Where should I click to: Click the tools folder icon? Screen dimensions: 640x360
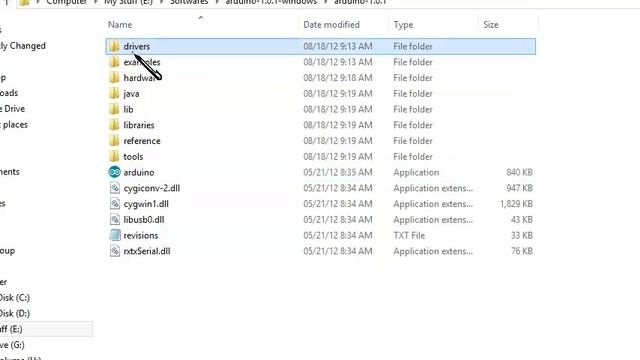[114, 156]
